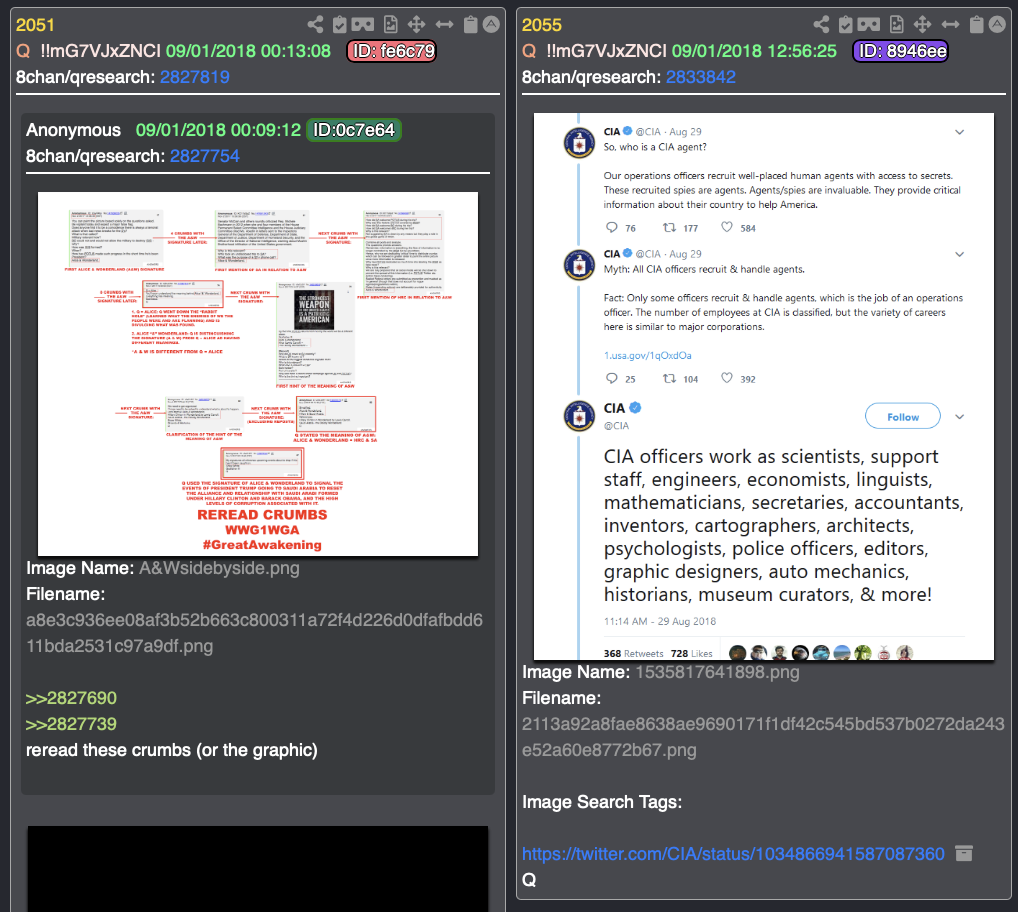Select the purple ID: 8946ee badge
The height and width of the screenshot is (912, 1018).
pos(901,51)
